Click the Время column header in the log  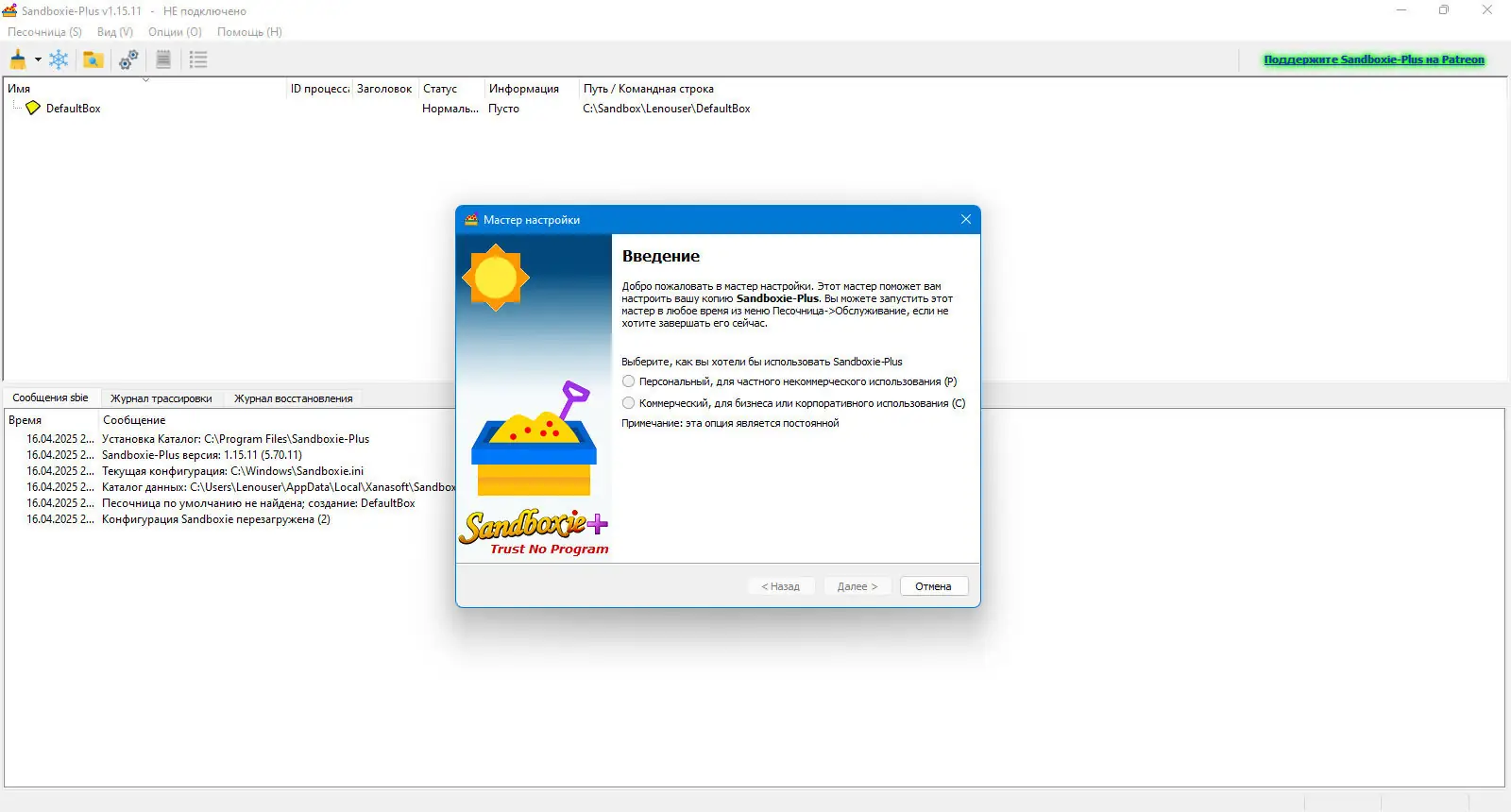click(x=51, y=420)
